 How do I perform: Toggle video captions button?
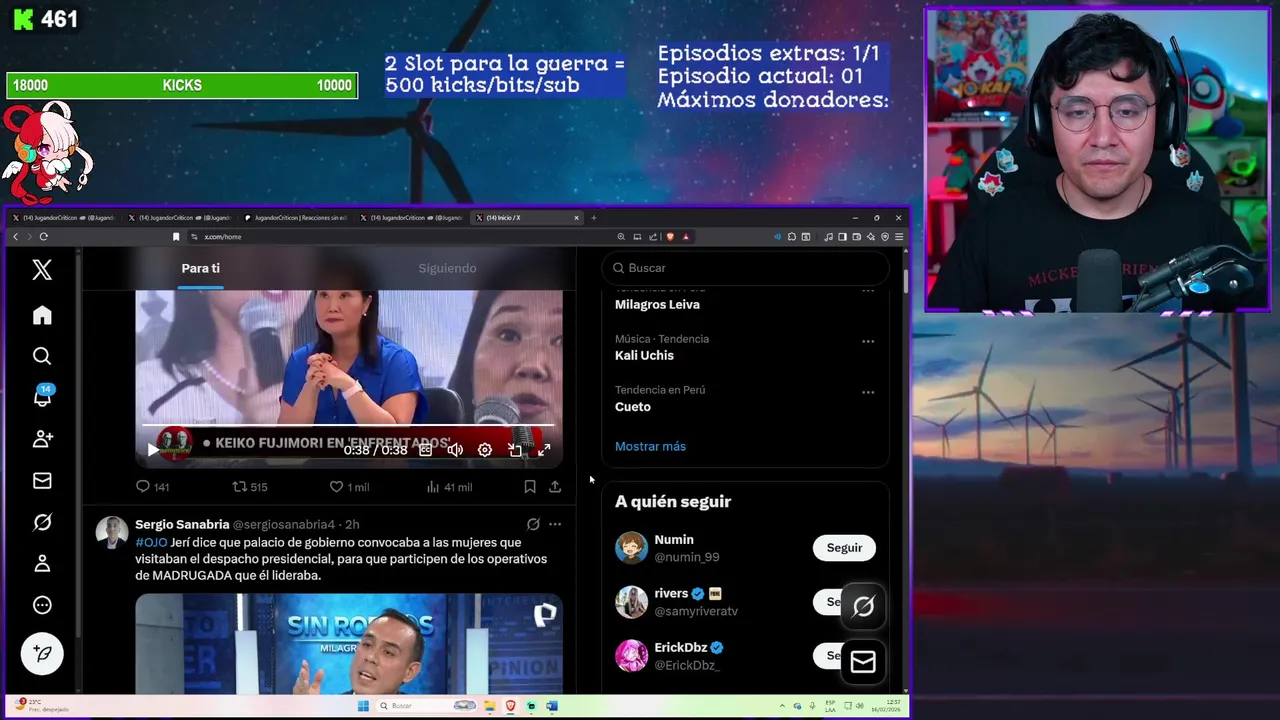click(426, 450)
